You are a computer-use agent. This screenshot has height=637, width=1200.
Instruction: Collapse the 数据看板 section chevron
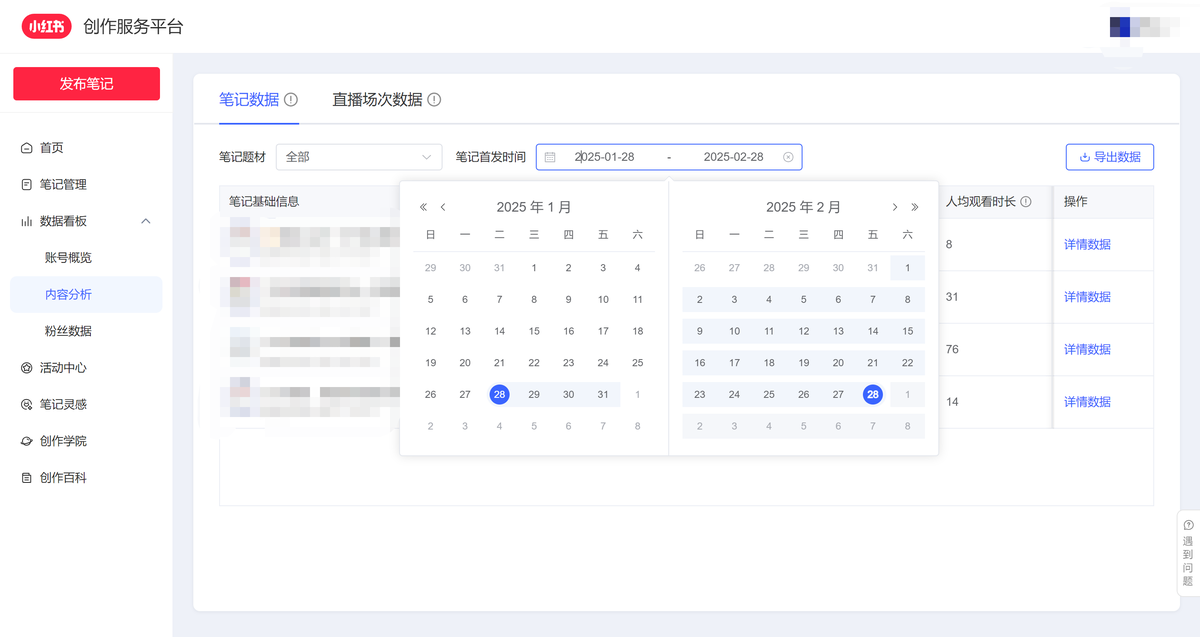pos(146,221)
